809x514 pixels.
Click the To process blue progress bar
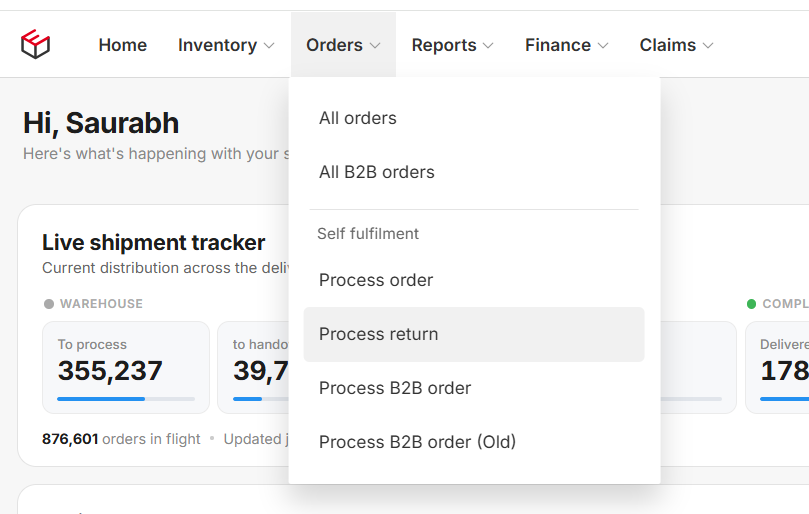pyautogui.click(x=126, y=399)
